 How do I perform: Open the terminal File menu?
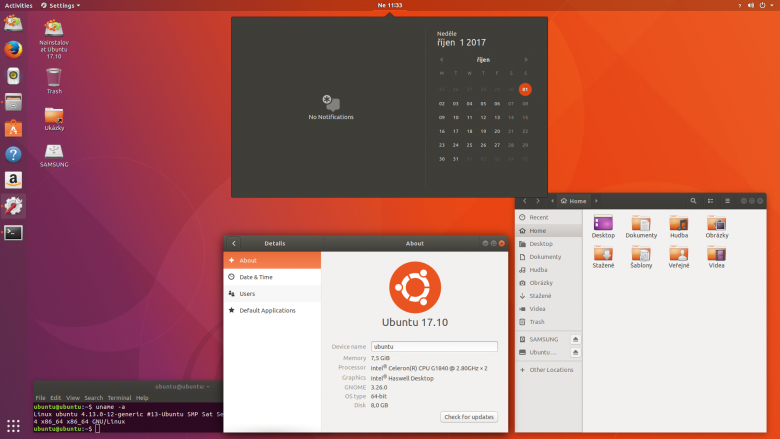click(40, 398)
